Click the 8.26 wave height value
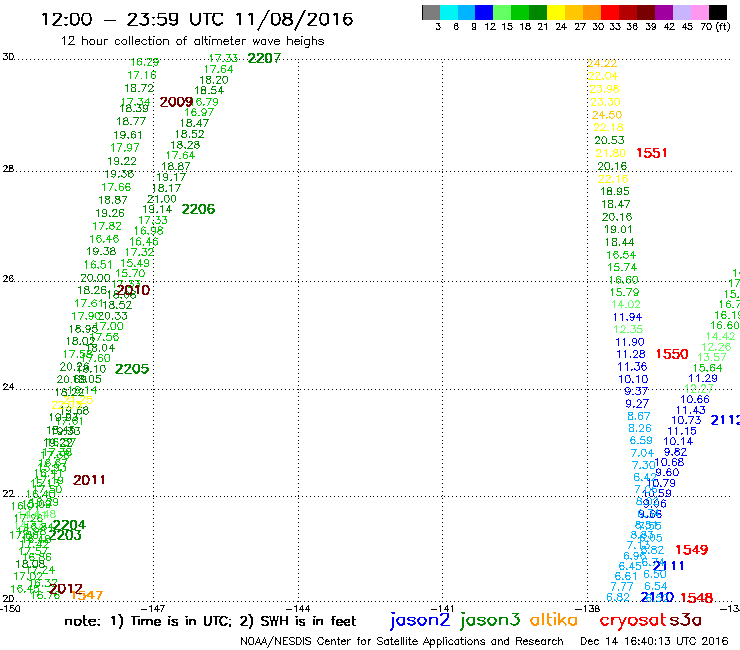Viewport: 740px width, 650px height. pyautogui.click(x=640, y=429)
